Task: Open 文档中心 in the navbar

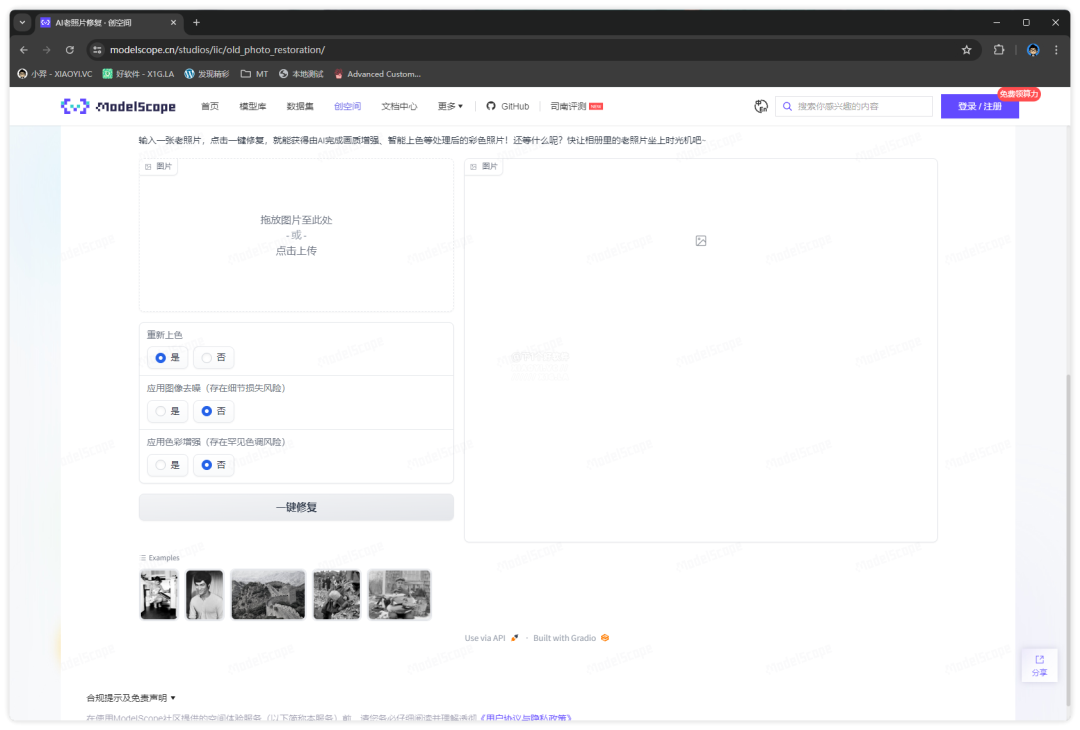Action: [x=399, y=106]
